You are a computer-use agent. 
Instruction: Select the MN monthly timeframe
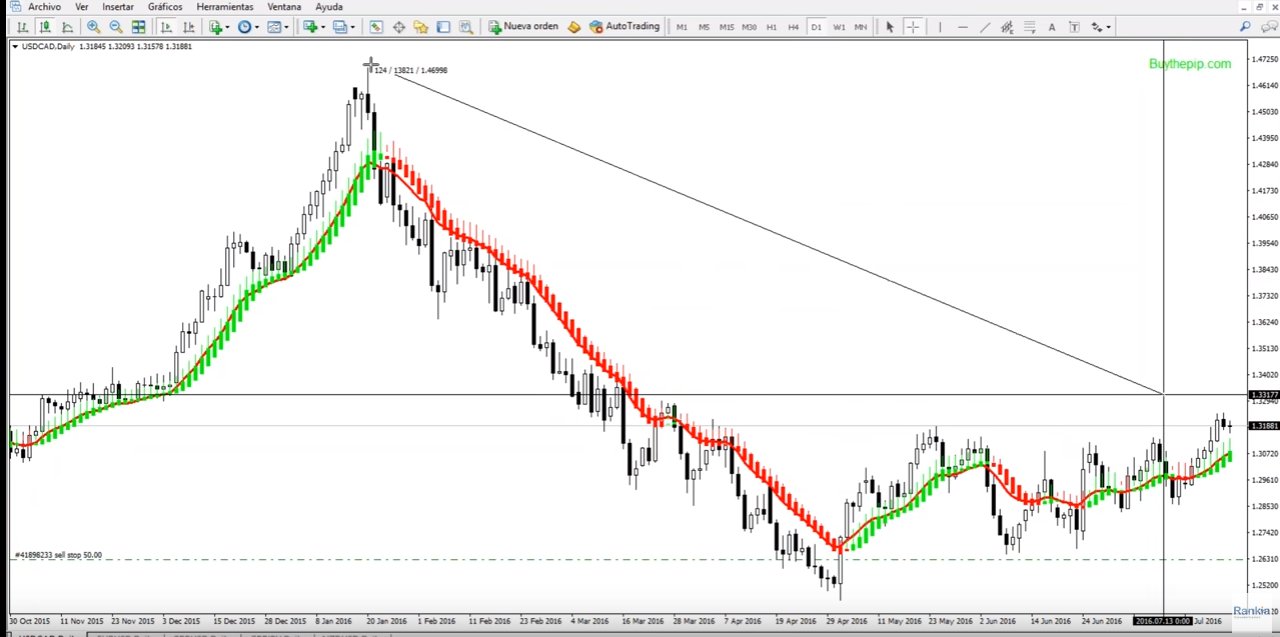[860, 27]
